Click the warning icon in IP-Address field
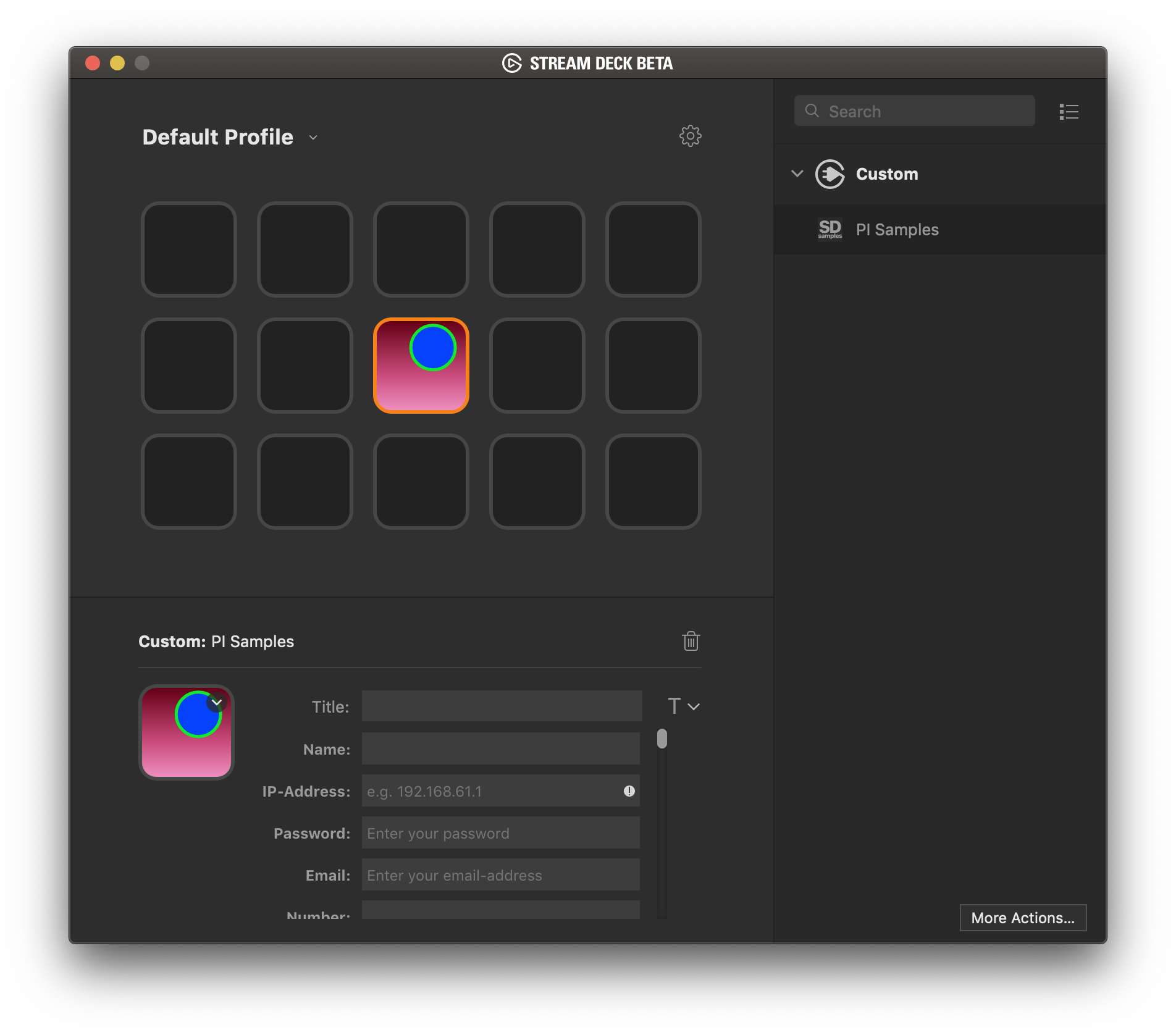The height and width of the screenshot is (1035, 1176). pos(629,791)
